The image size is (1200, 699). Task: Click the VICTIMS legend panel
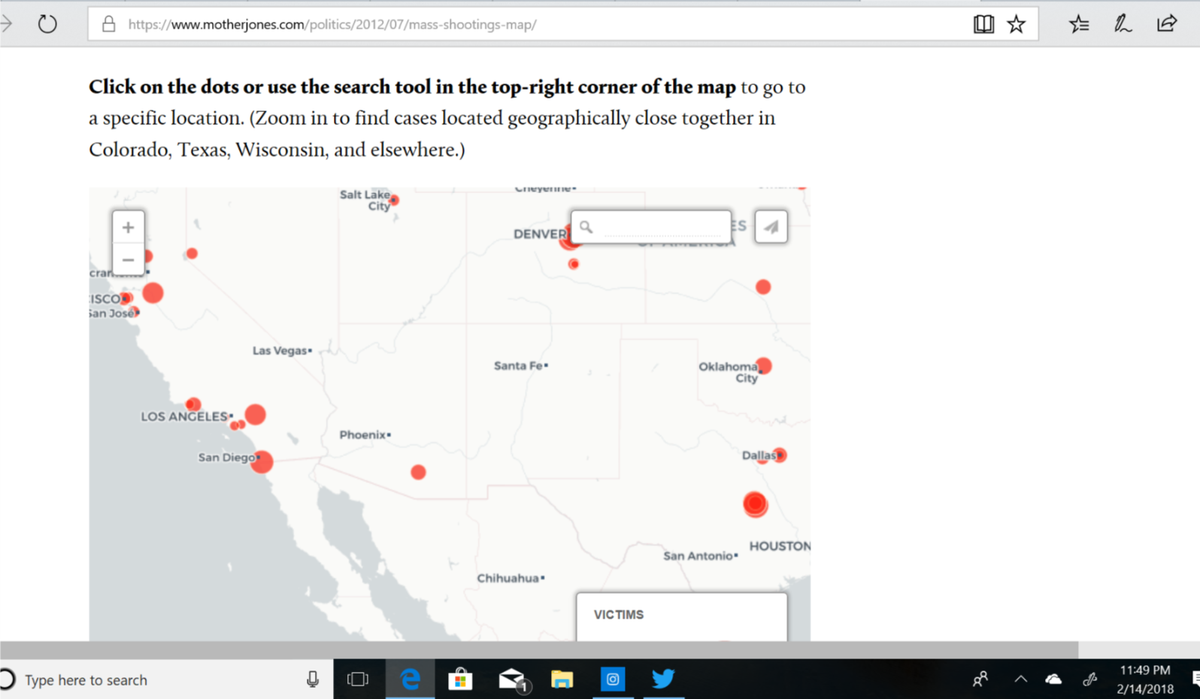(682, 616)
